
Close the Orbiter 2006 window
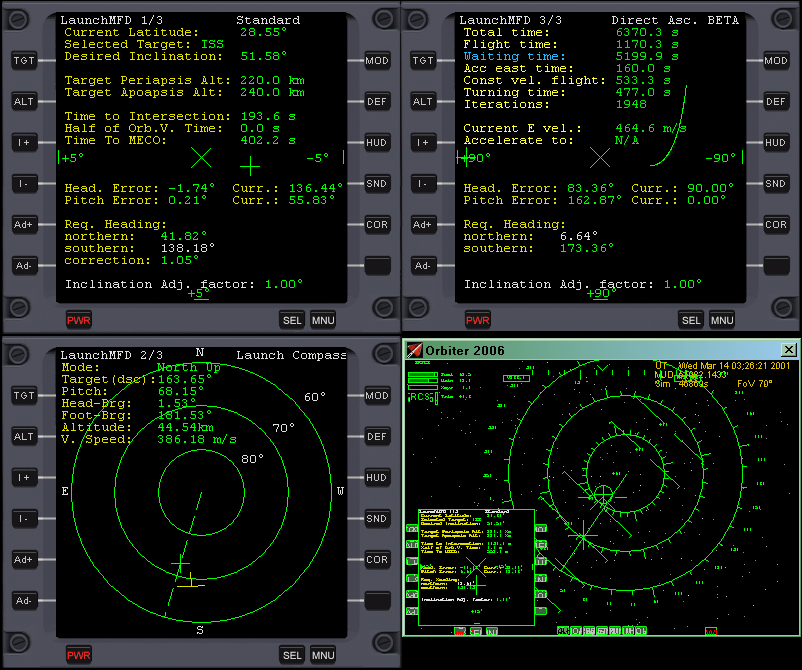(x=788, y=350)
